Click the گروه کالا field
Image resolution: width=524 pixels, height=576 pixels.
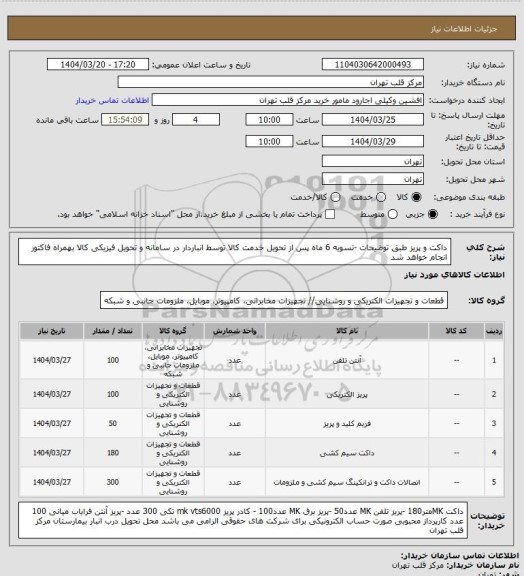[274, 300]
